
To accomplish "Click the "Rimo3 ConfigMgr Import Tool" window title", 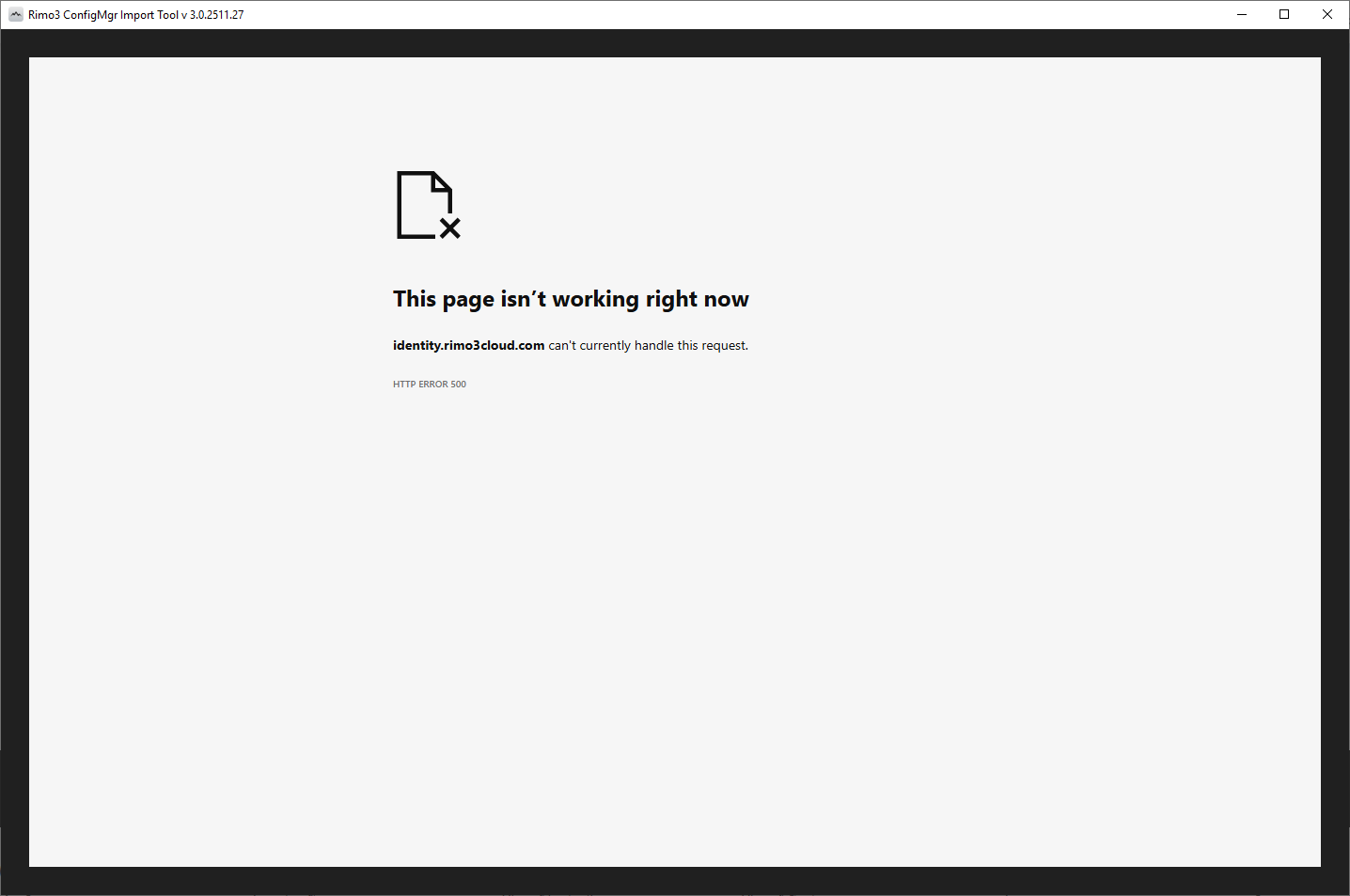I will [x=103, y=15].
